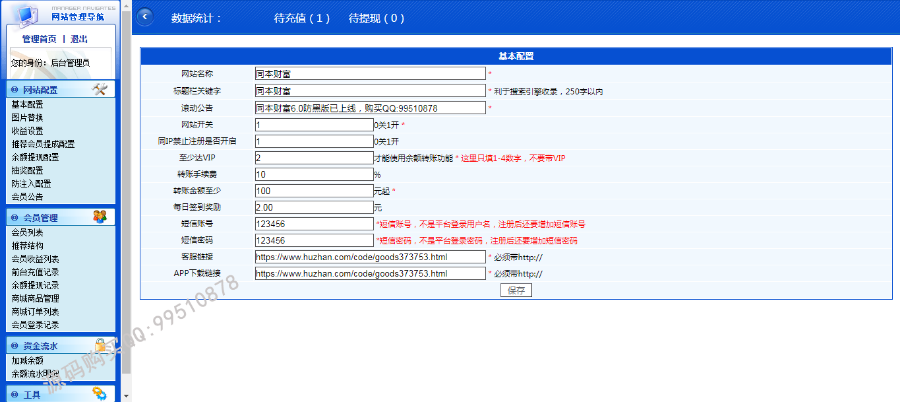Focus the 转账金额至少 input field
Screen dimensions: 900x402
[314, 191]
